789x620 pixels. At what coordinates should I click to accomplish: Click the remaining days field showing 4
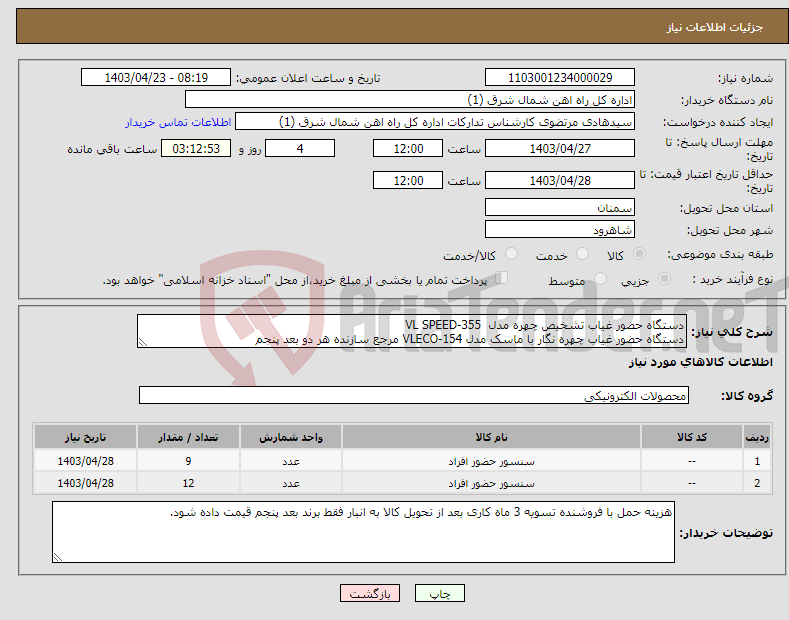pyautogui.click(x=300, y=148)
